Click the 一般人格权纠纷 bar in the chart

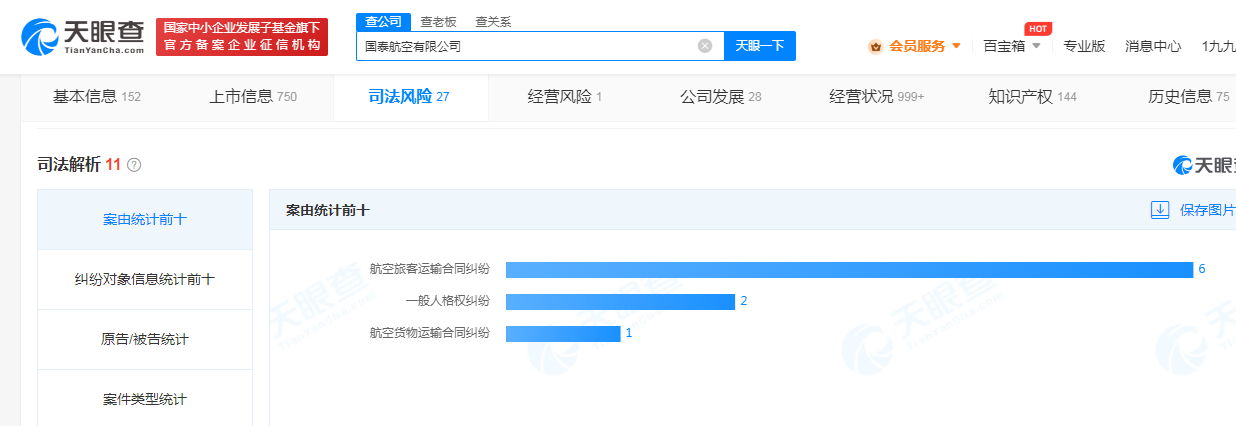(620, 302)
